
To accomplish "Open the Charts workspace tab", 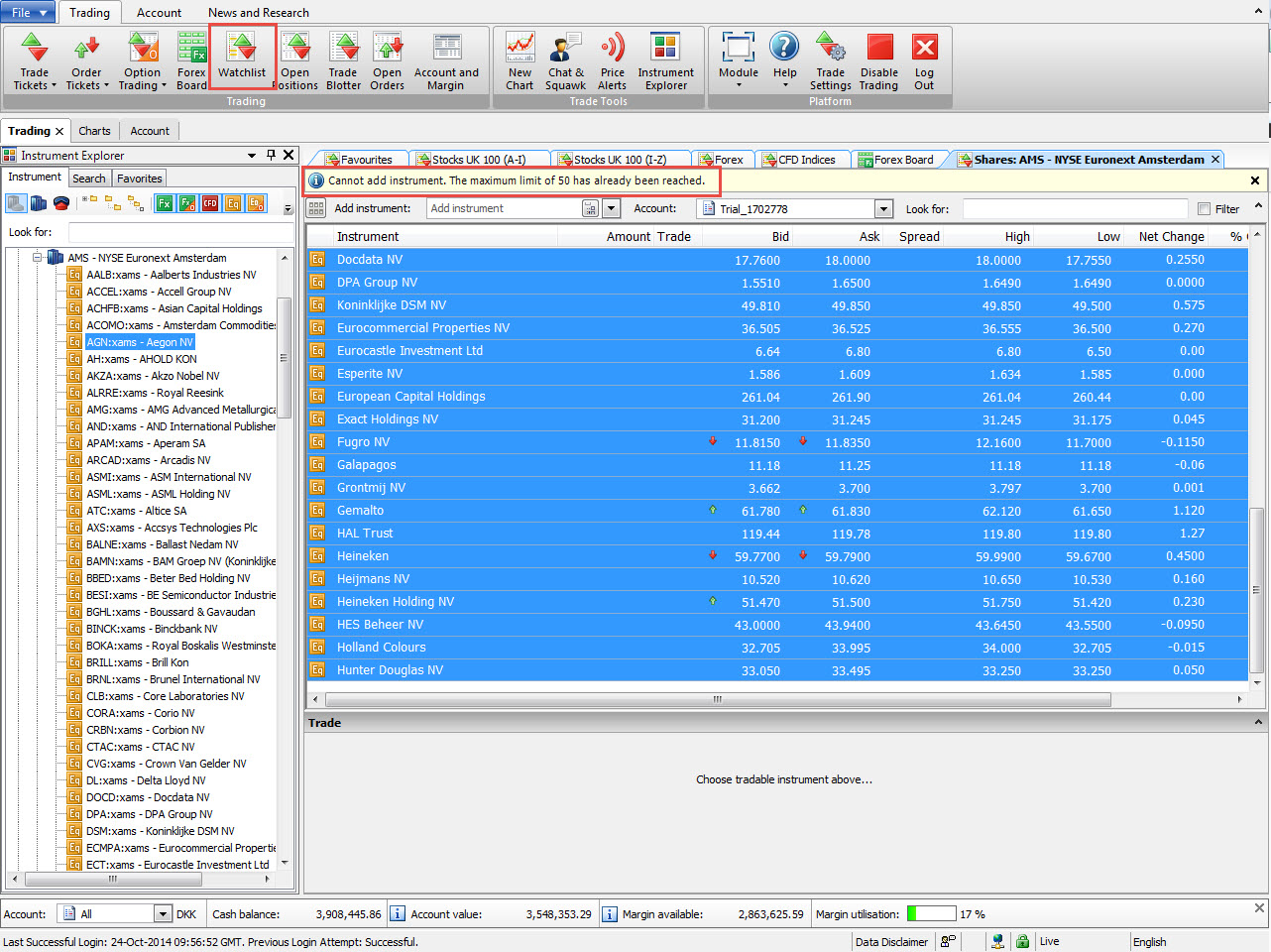I will [x=94, y=131].
